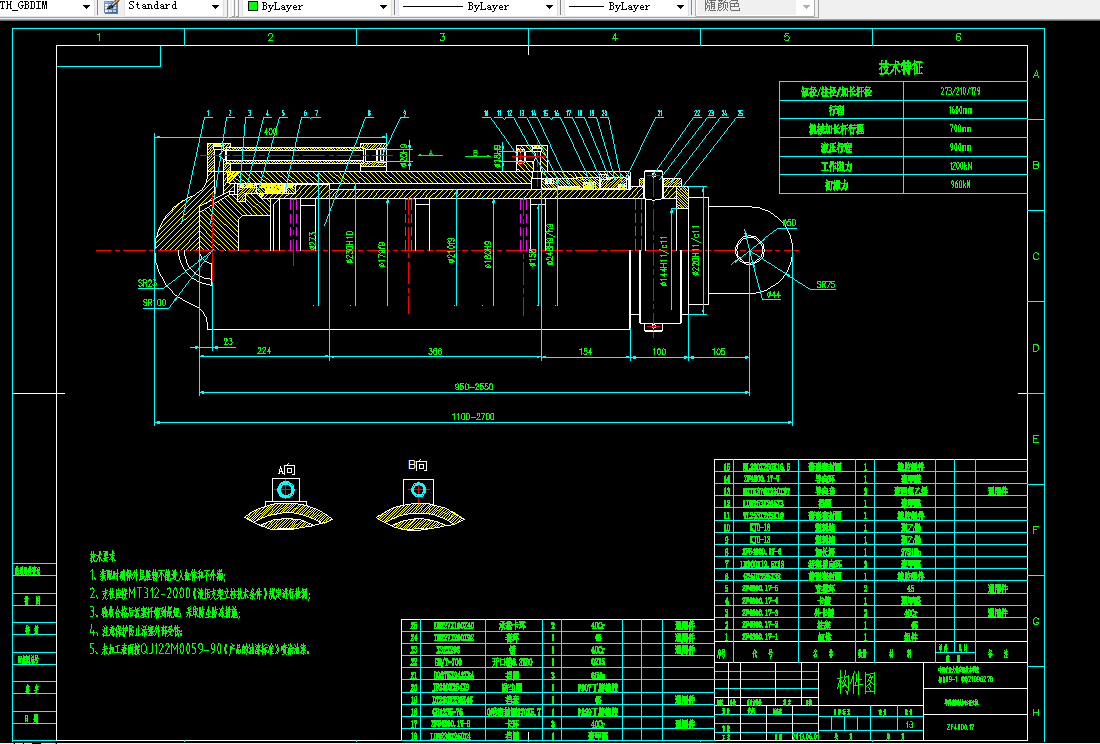Select the 技术特征 table heading text
The height and width of the screenshot is (744, 1100).
(901, 68)
